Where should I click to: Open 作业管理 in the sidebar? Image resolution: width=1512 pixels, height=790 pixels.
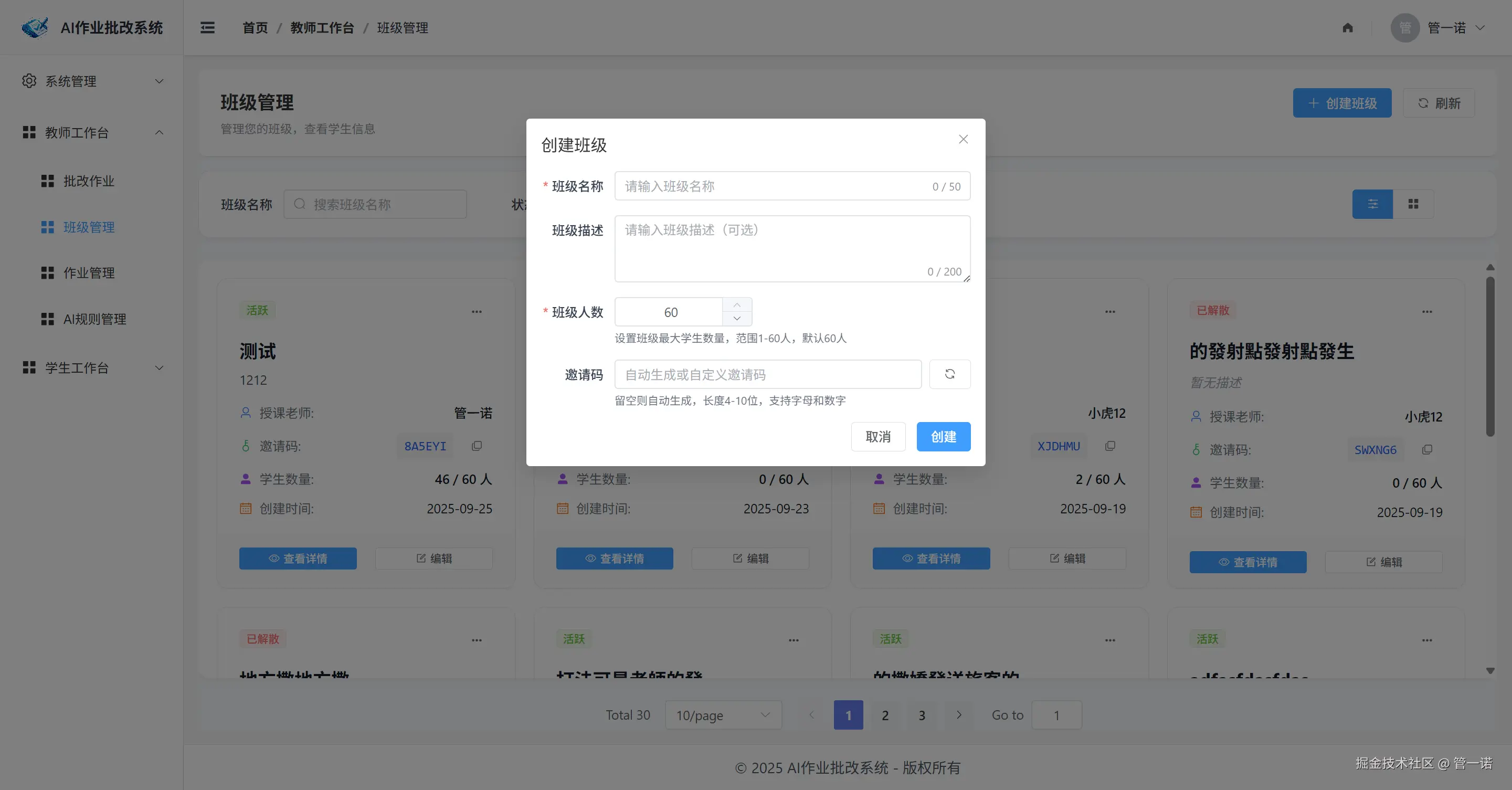point(89,273)
